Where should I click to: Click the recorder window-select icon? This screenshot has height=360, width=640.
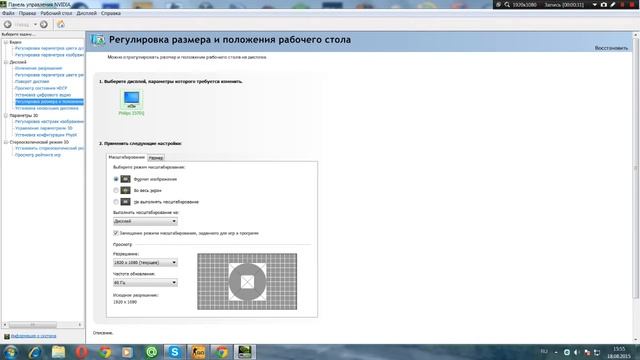(498, 4)
